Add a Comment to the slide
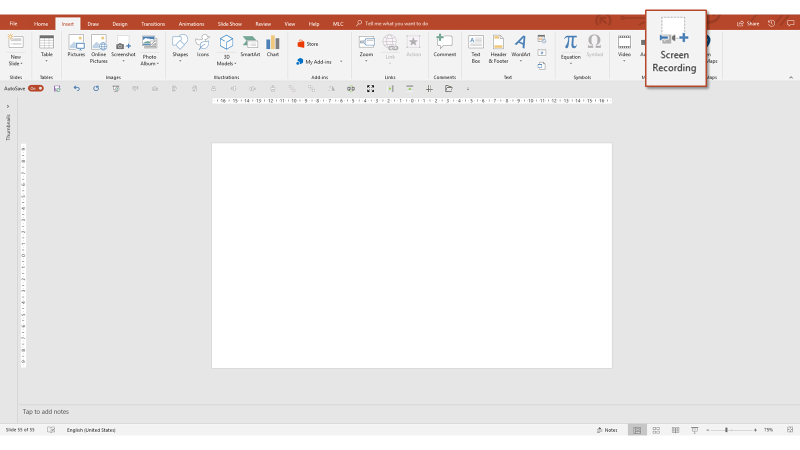The width and height of the screenshot is (800, 450). click(x=444, y=46)
